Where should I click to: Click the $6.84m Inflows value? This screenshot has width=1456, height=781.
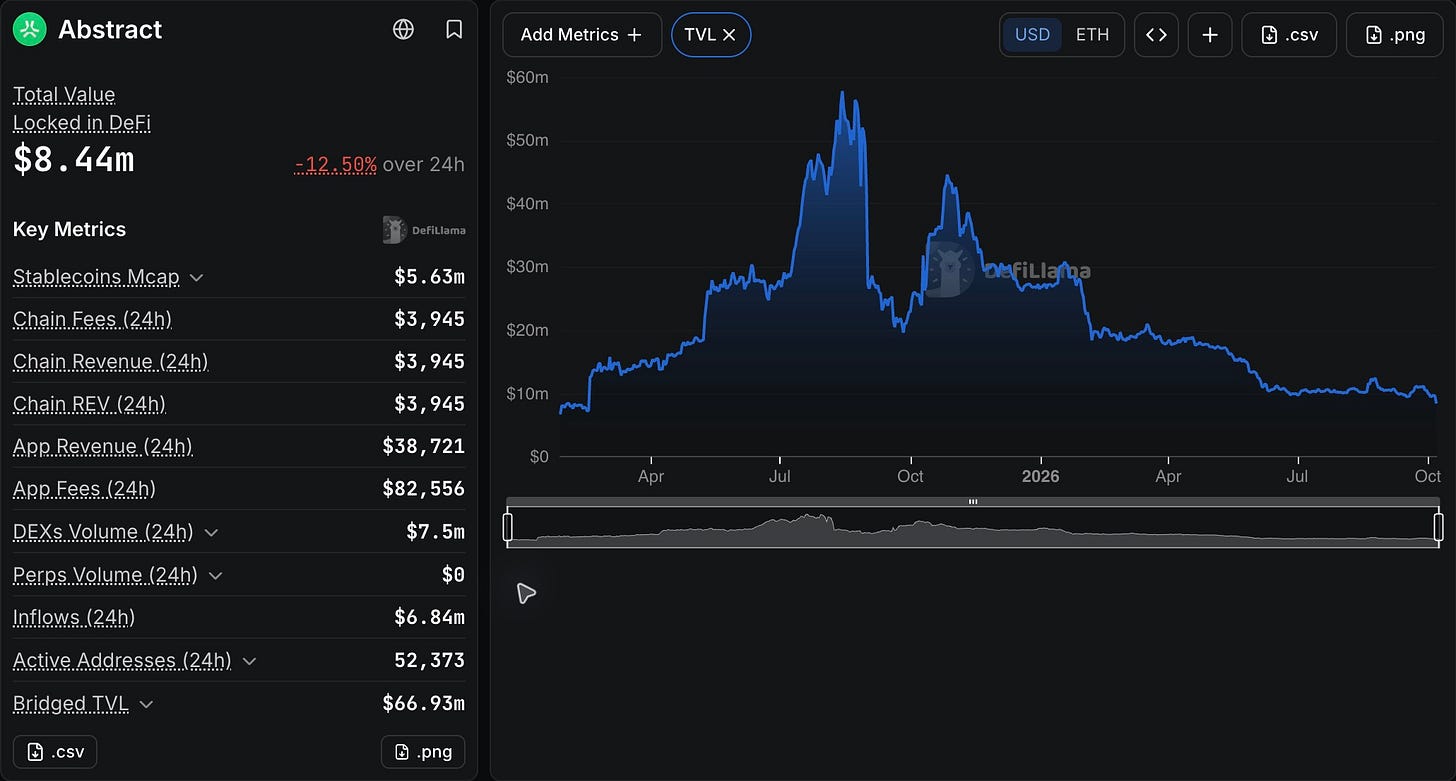430,618
